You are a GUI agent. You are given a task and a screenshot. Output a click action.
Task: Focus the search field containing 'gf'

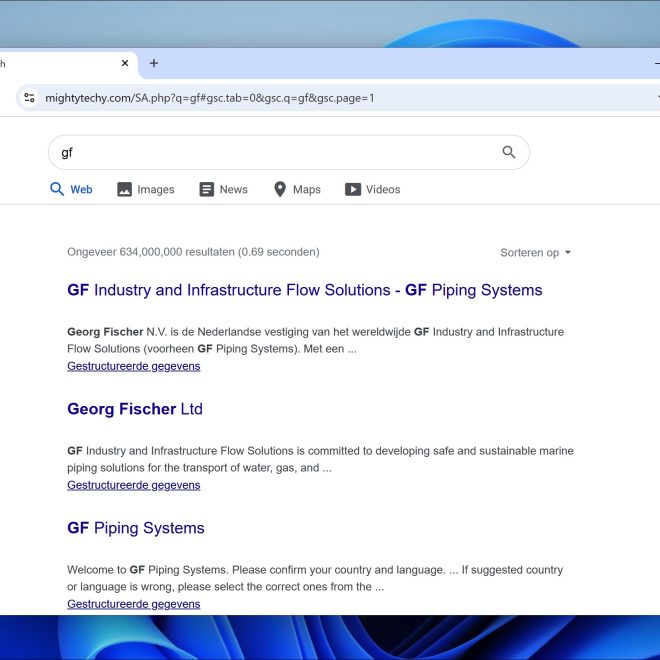coord(270,153)
